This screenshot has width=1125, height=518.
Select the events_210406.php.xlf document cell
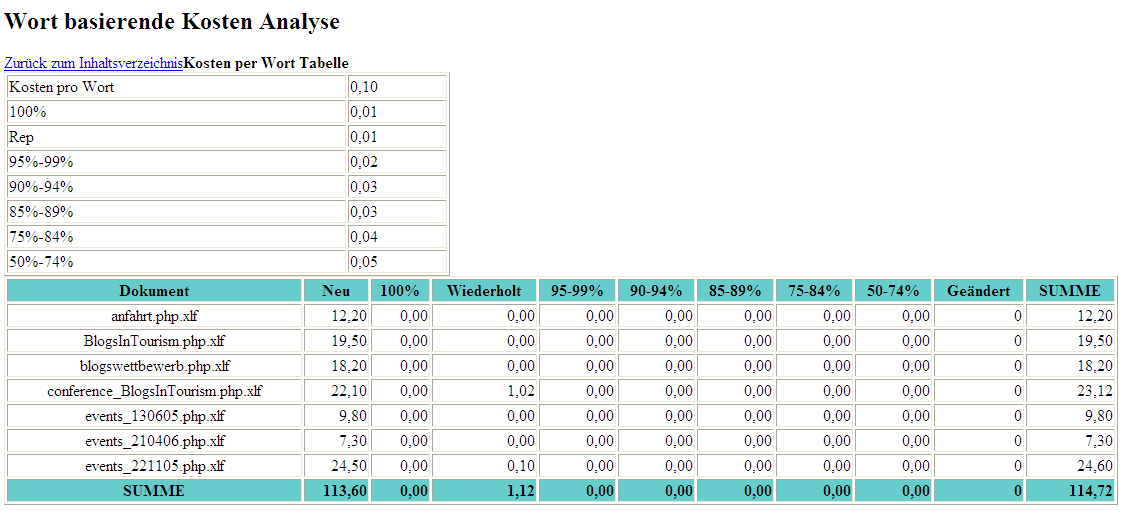pos(154,441)
